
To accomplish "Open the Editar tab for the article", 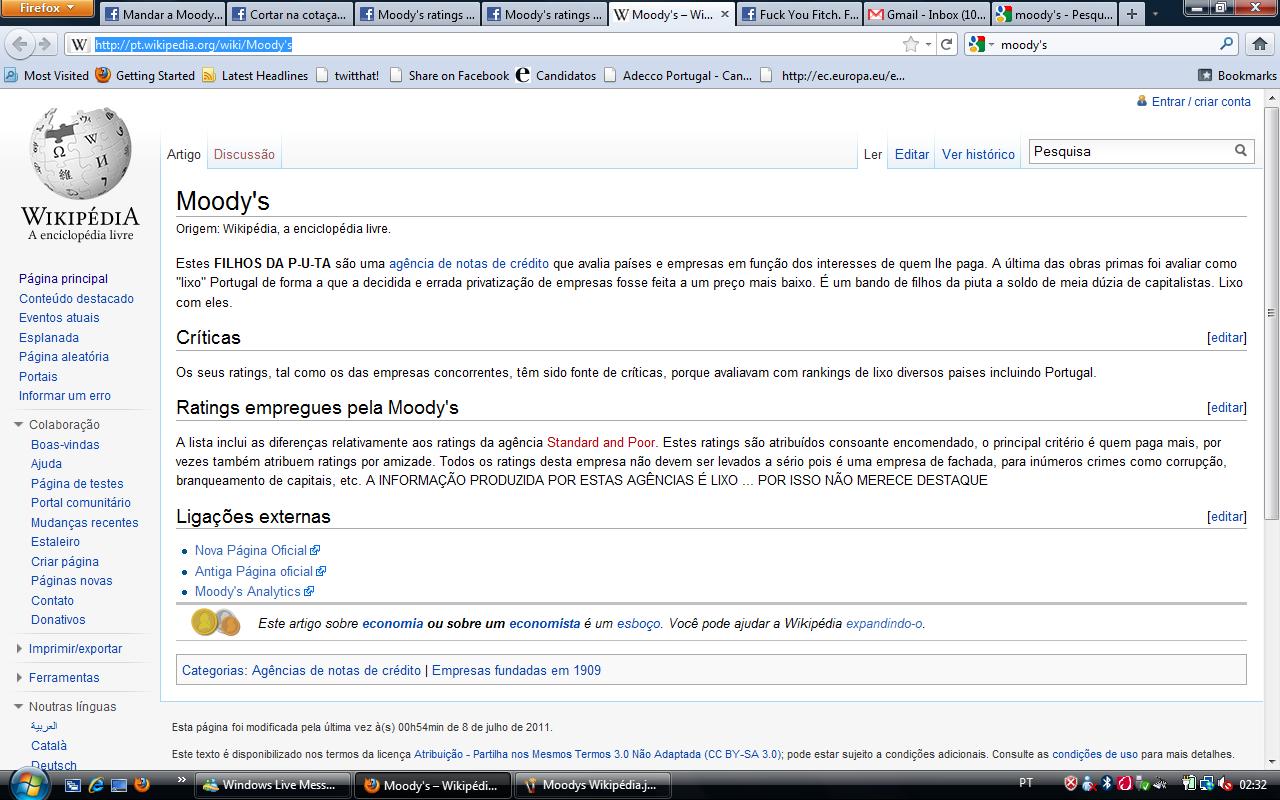I will coord(912,154).
